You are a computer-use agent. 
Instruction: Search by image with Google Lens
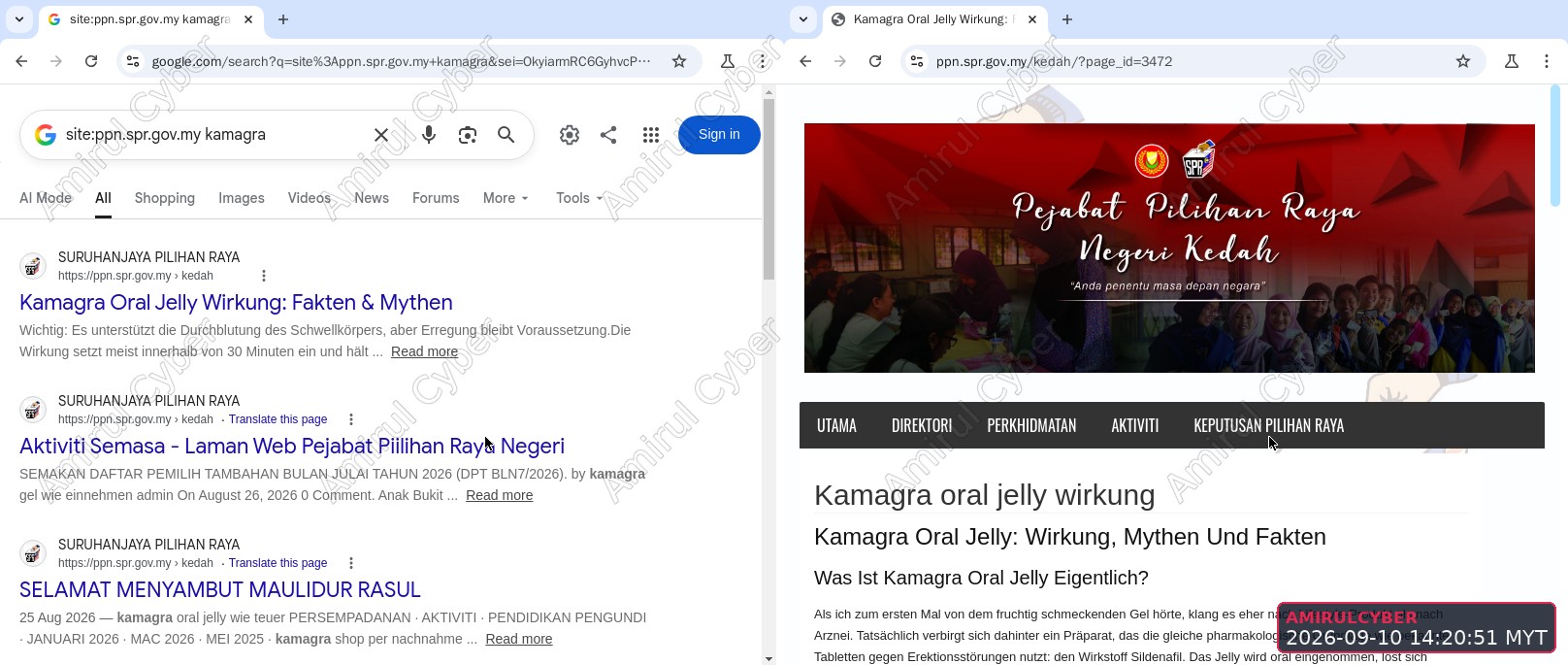(x=468, y=135)
